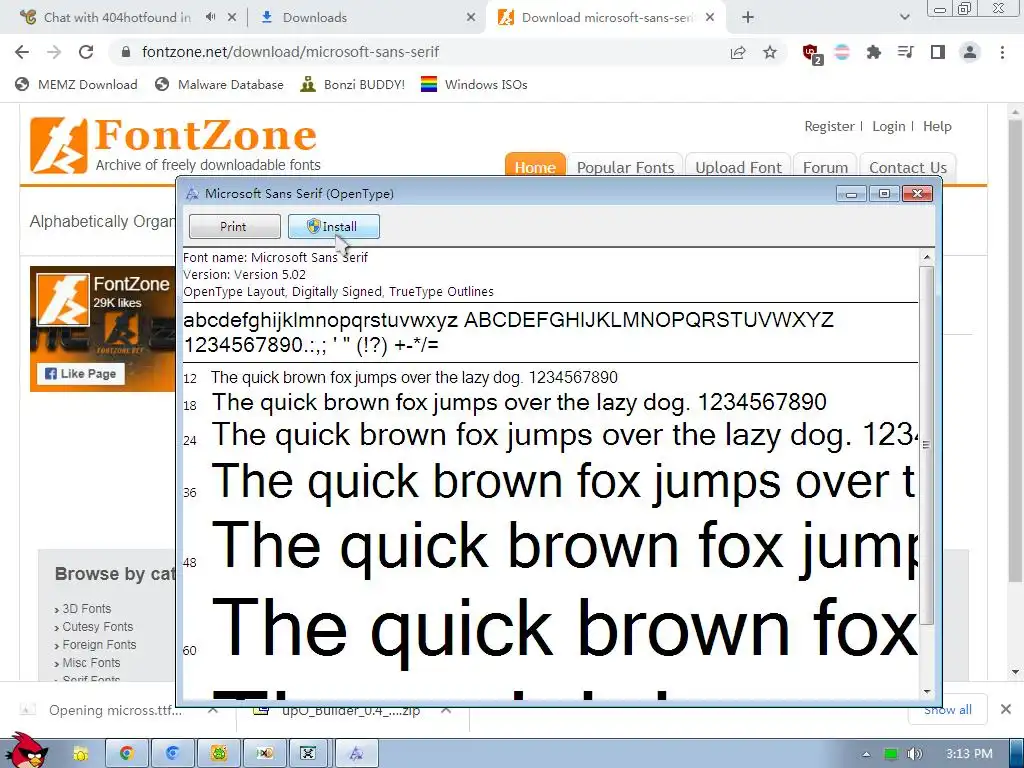Screen dimensions: 1024x768
Task: Mute the audio icon on chat tab
Action: 210,18
